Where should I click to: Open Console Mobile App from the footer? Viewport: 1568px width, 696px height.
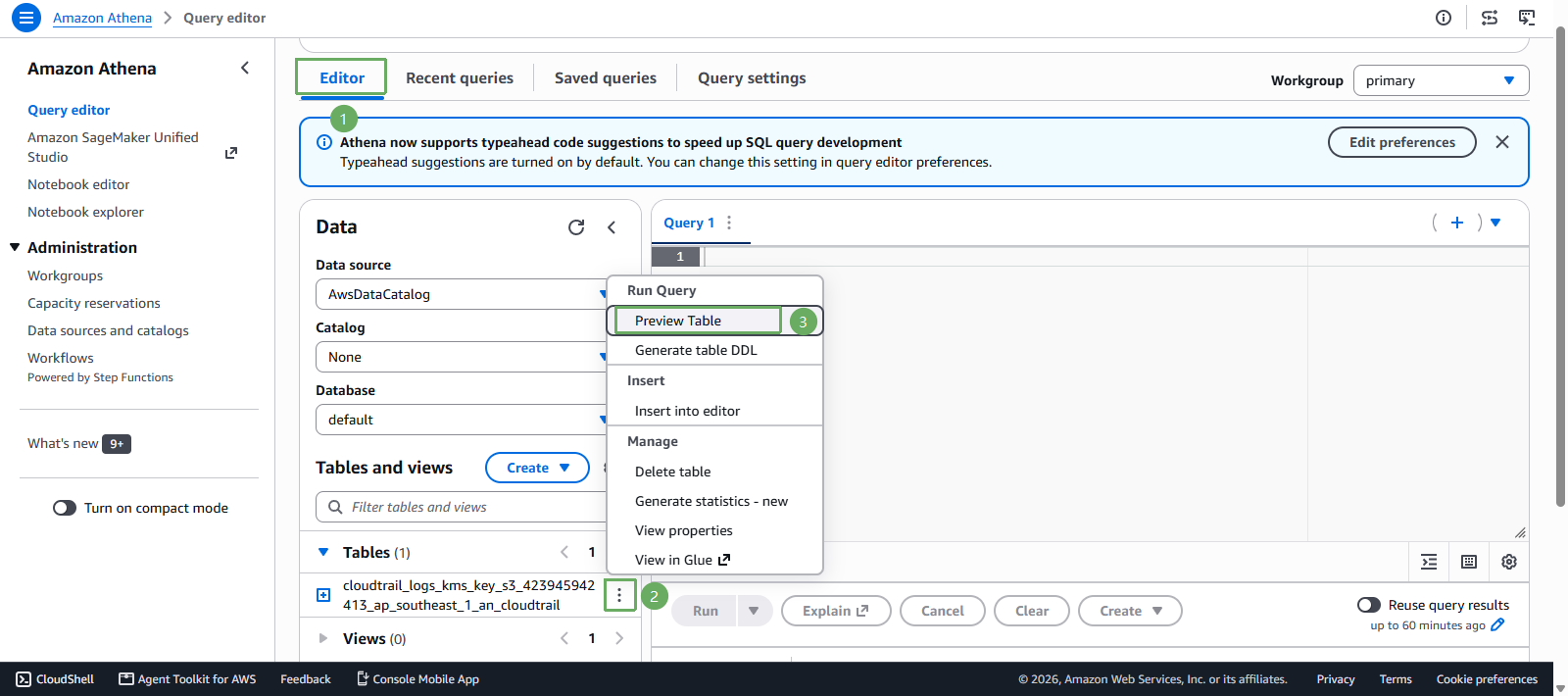[x=417, y=679]
